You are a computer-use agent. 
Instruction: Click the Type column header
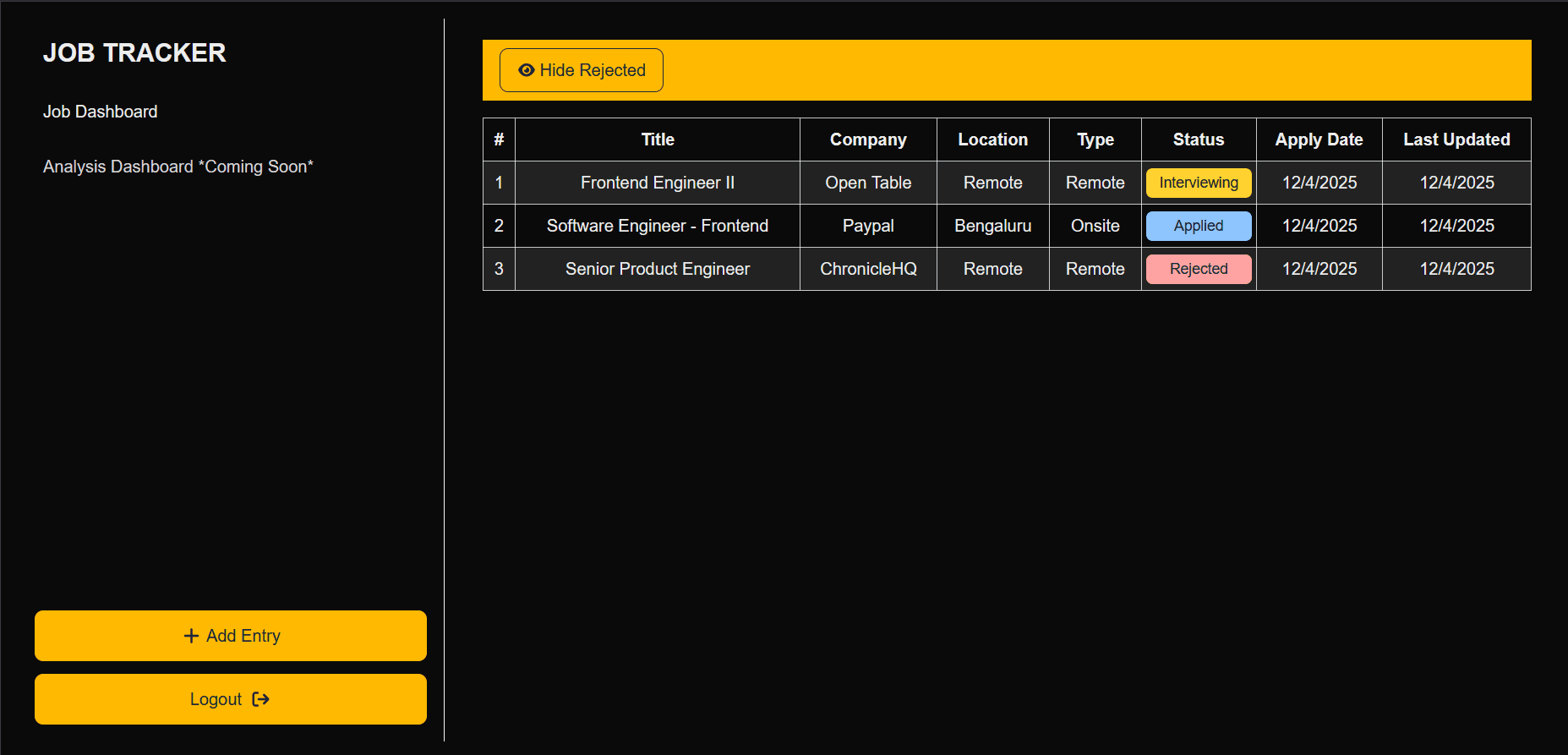tap(1095, 140)
